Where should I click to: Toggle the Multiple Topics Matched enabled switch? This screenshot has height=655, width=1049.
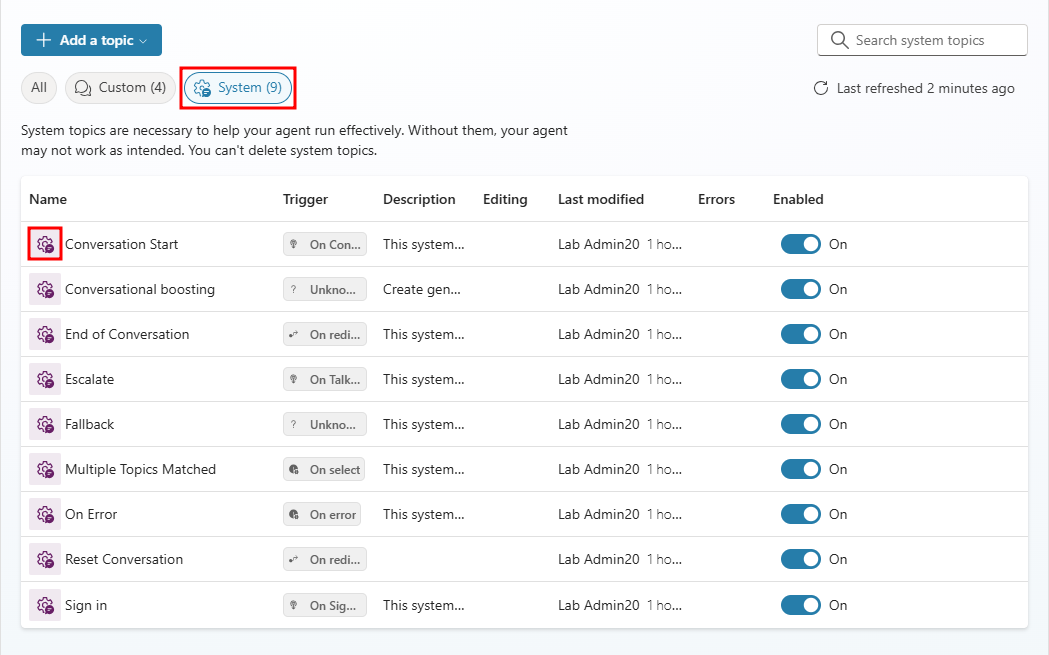(x=800, y=469)
